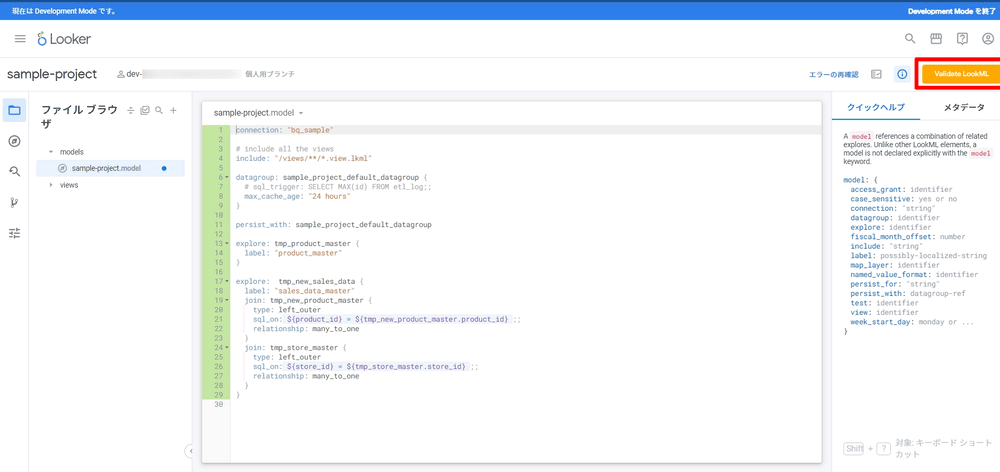Switch to the クイックヘルプ tab
Screen dimensions: 1000x472
pyautogui.click(x=876, y=107)
